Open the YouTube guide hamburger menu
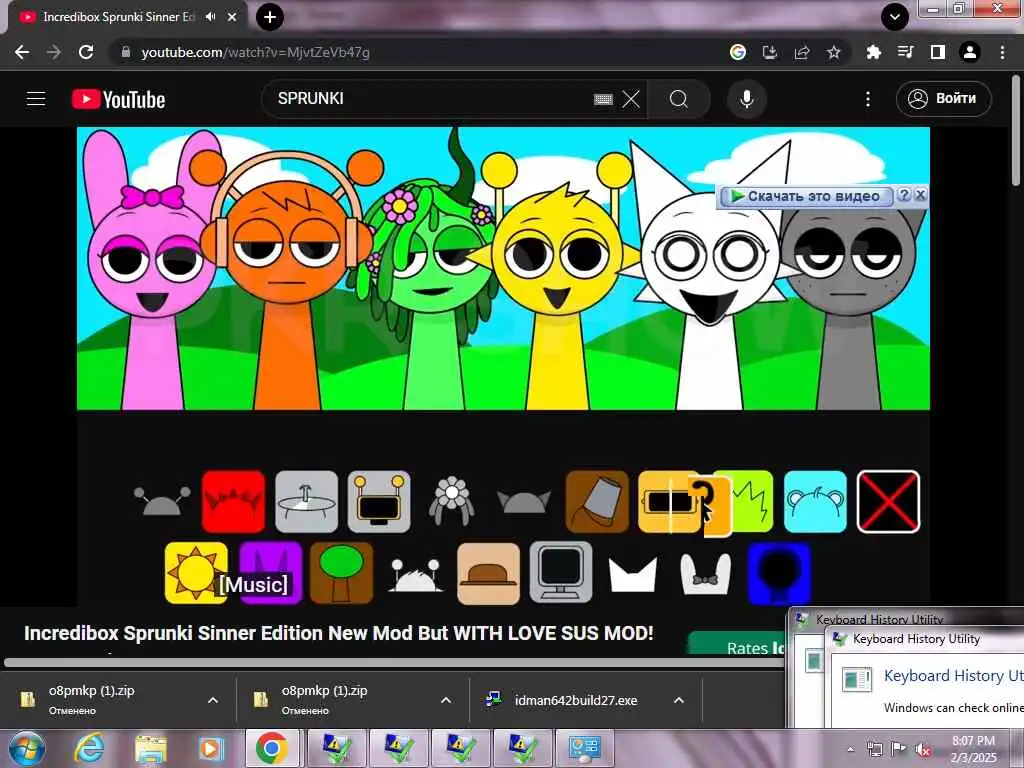The height and width of the screenshot is (768, 1024). click(36, 99)
